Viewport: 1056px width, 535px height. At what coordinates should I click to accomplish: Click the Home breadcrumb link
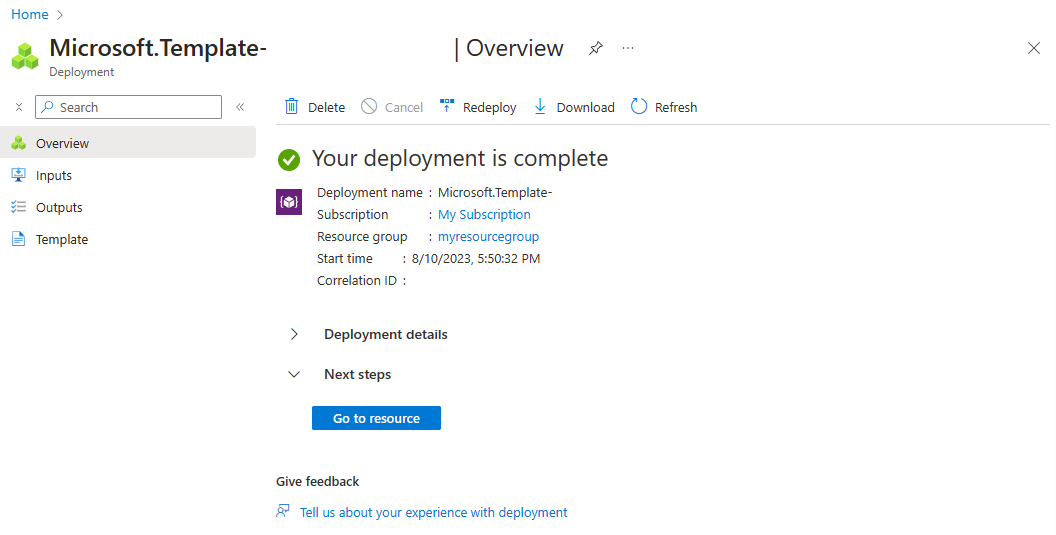(x=30, y=14)
